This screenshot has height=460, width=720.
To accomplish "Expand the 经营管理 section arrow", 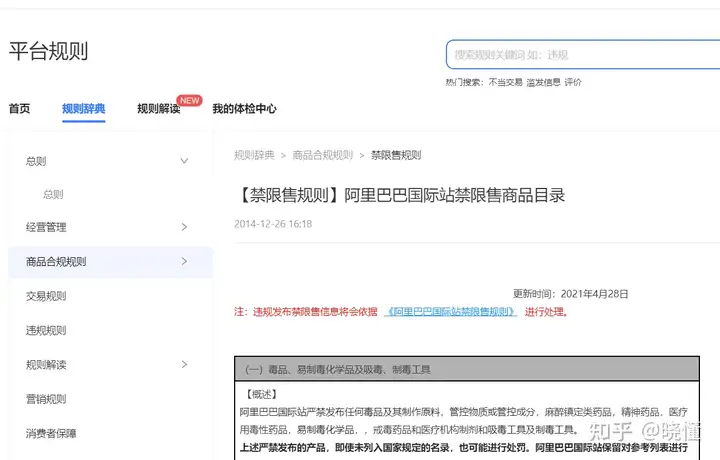I will (x=184, y=227).
